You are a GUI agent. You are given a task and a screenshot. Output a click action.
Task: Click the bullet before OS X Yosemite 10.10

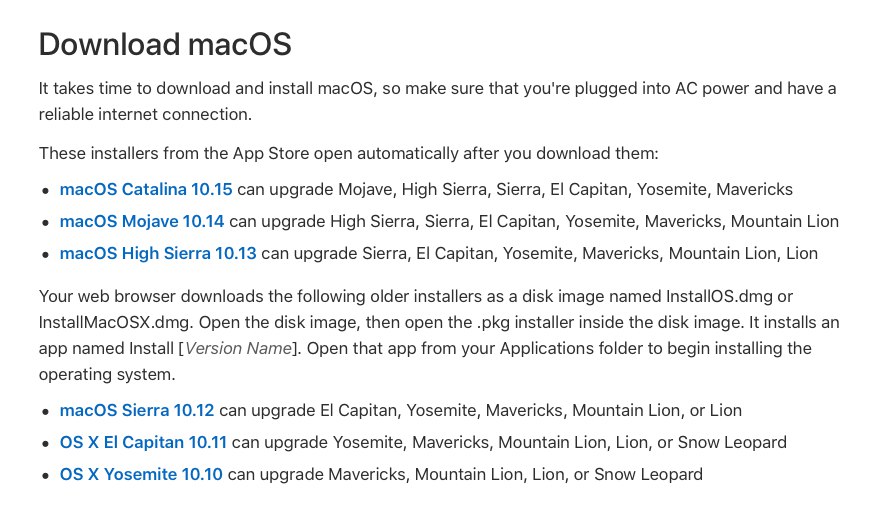(46, 476)
